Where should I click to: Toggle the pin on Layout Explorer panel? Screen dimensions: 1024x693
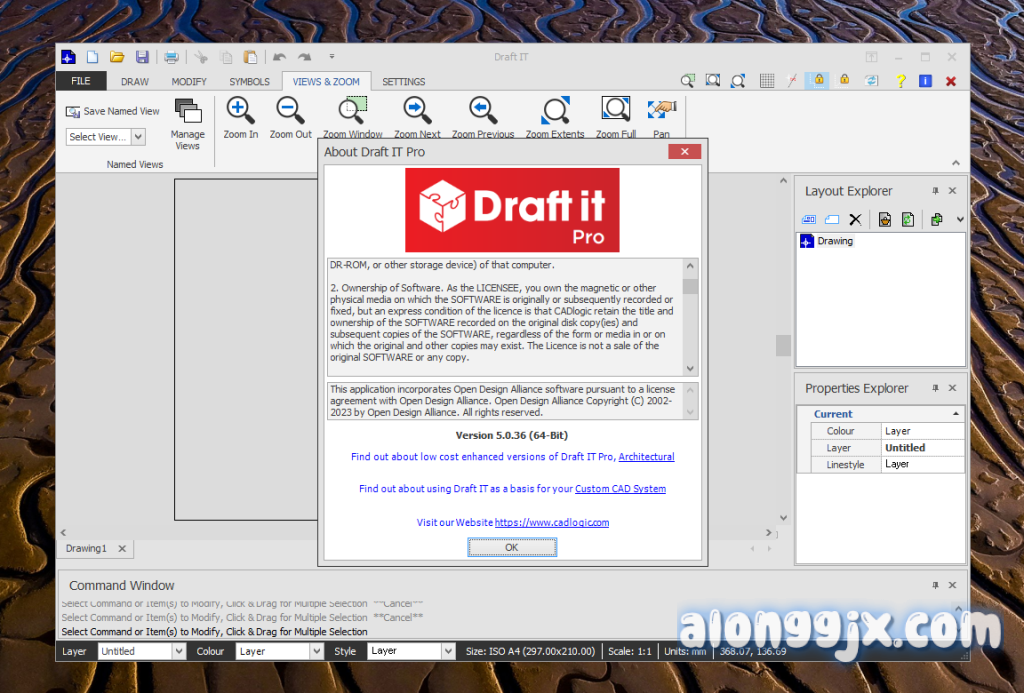click(x=935, y=191)
